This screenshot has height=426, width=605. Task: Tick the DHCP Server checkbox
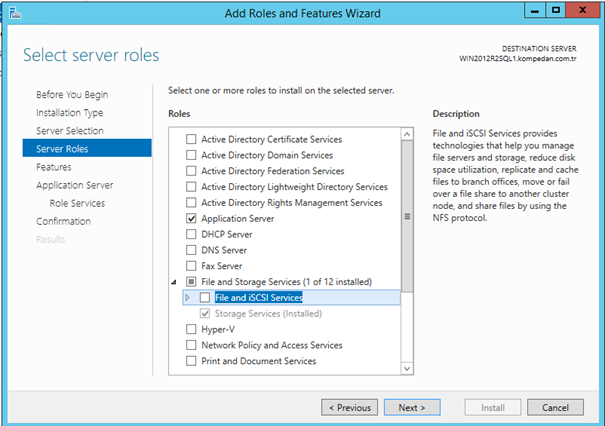192,234
